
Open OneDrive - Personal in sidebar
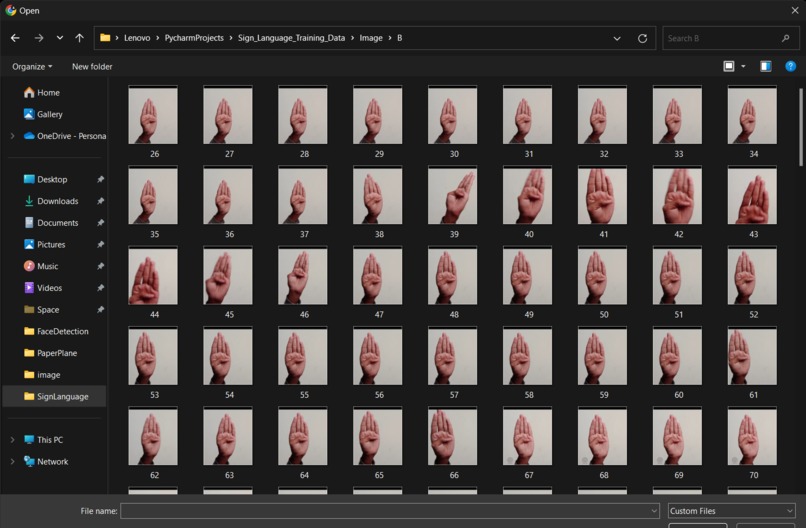(65, 136)
